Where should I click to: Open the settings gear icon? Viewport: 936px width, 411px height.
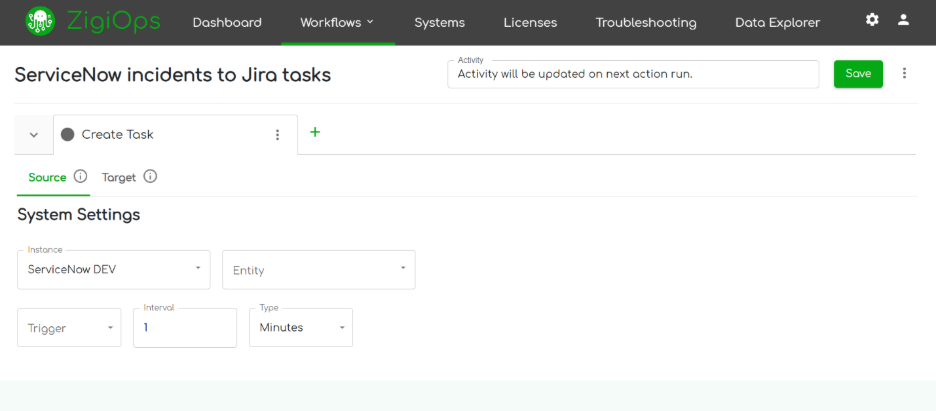[x=872, y=20]
